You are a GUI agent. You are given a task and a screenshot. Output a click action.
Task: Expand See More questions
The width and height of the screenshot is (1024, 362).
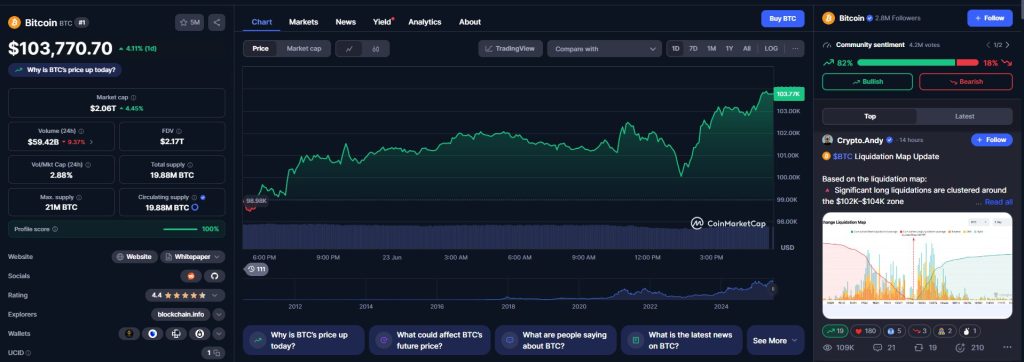point(775,340)
